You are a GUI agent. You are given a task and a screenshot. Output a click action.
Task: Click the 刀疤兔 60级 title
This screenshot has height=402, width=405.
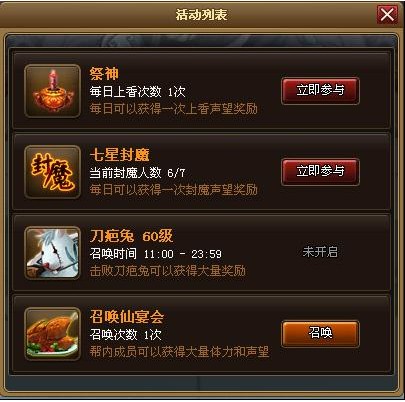tap(132, 236)
